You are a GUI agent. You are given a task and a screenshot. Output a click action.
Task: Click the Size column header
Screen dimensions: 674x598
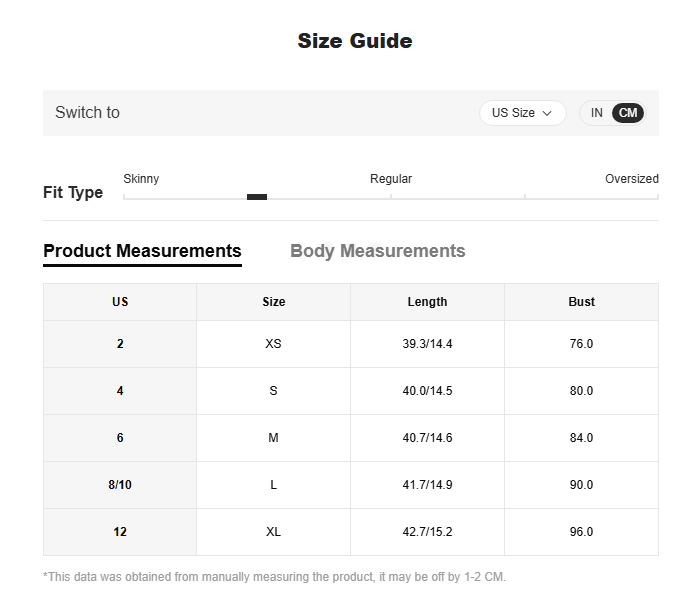coord(273,302)
